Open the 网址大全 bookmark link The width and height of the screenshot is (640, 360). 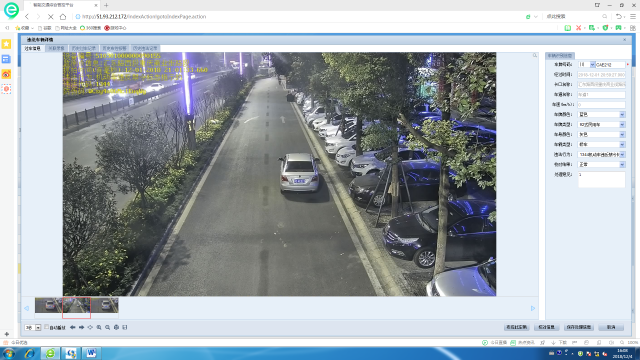pos(66,28)
